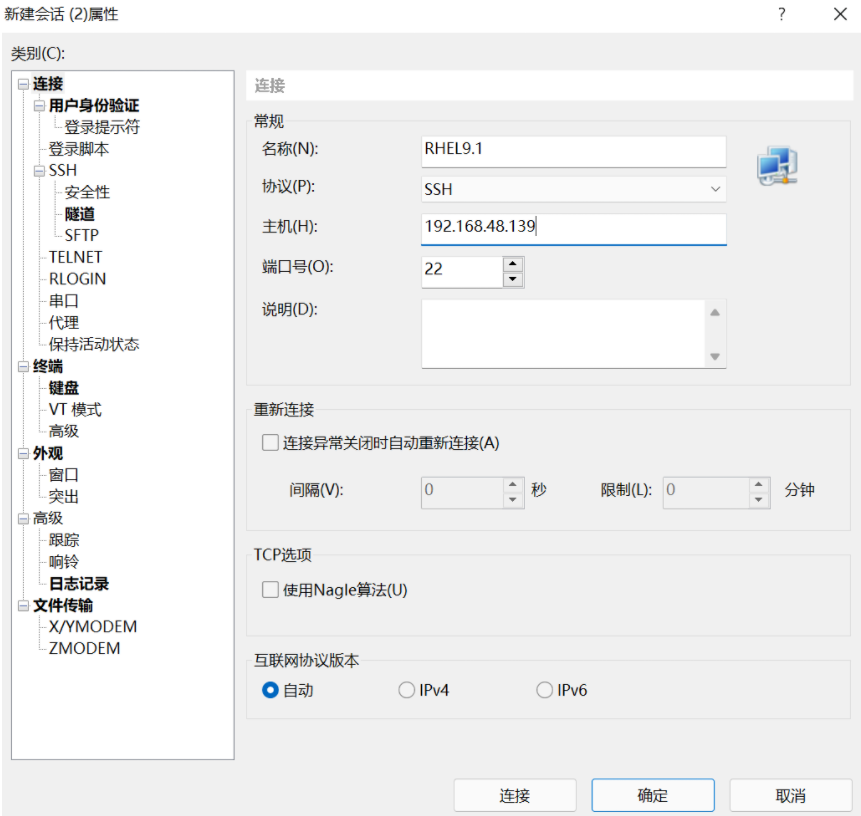Select the 自动 protocol version radio button
This screenshot has height=816, width=861.
pos(270,690)
